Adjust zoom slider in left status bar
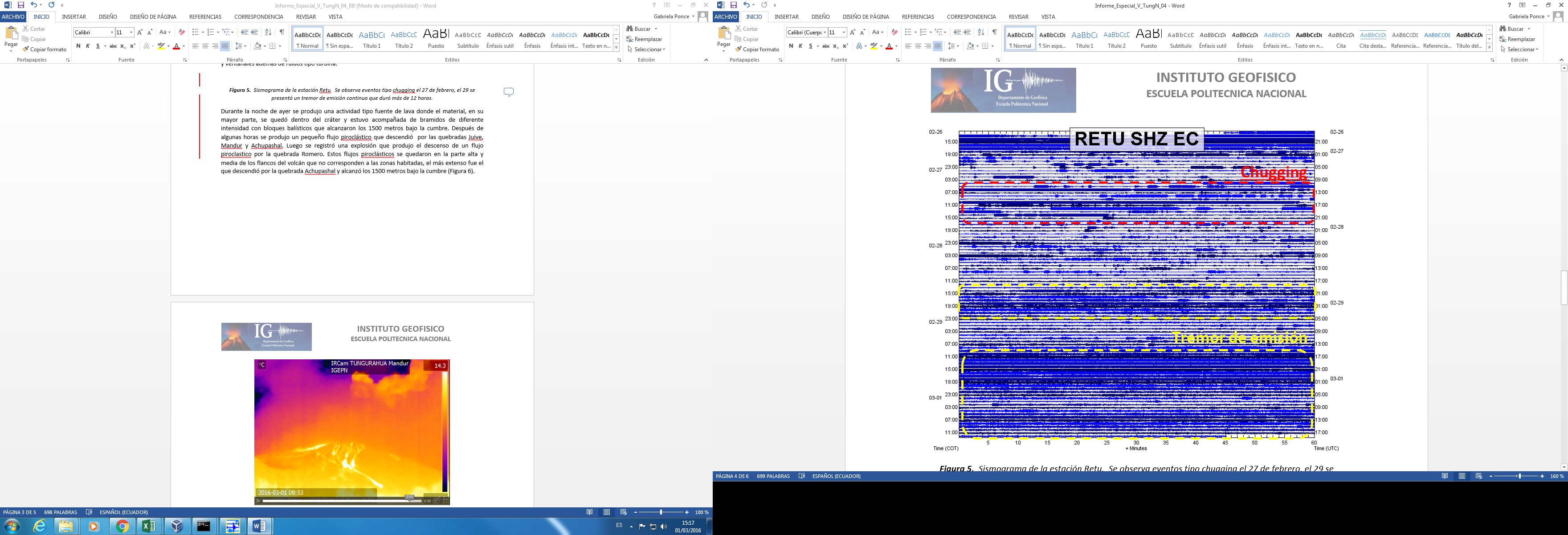1568x535 pixels. pos(661,512)
